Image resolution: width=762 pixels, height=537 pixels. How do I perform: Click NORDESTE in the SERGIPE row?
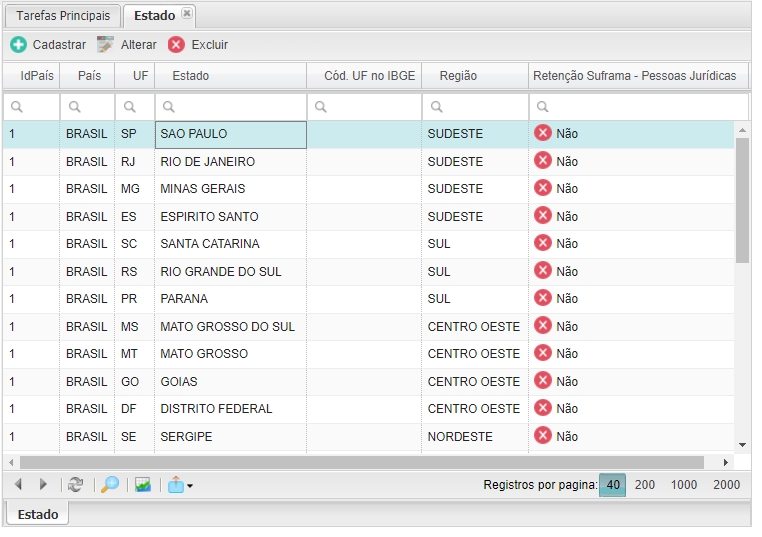(460, 437)
